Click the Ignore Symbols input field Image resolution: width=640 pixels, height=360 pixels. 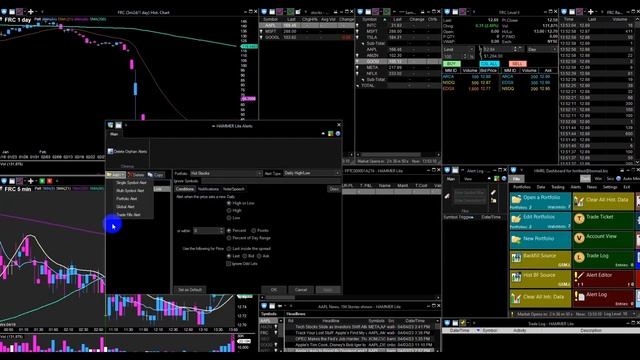[270, 181]
